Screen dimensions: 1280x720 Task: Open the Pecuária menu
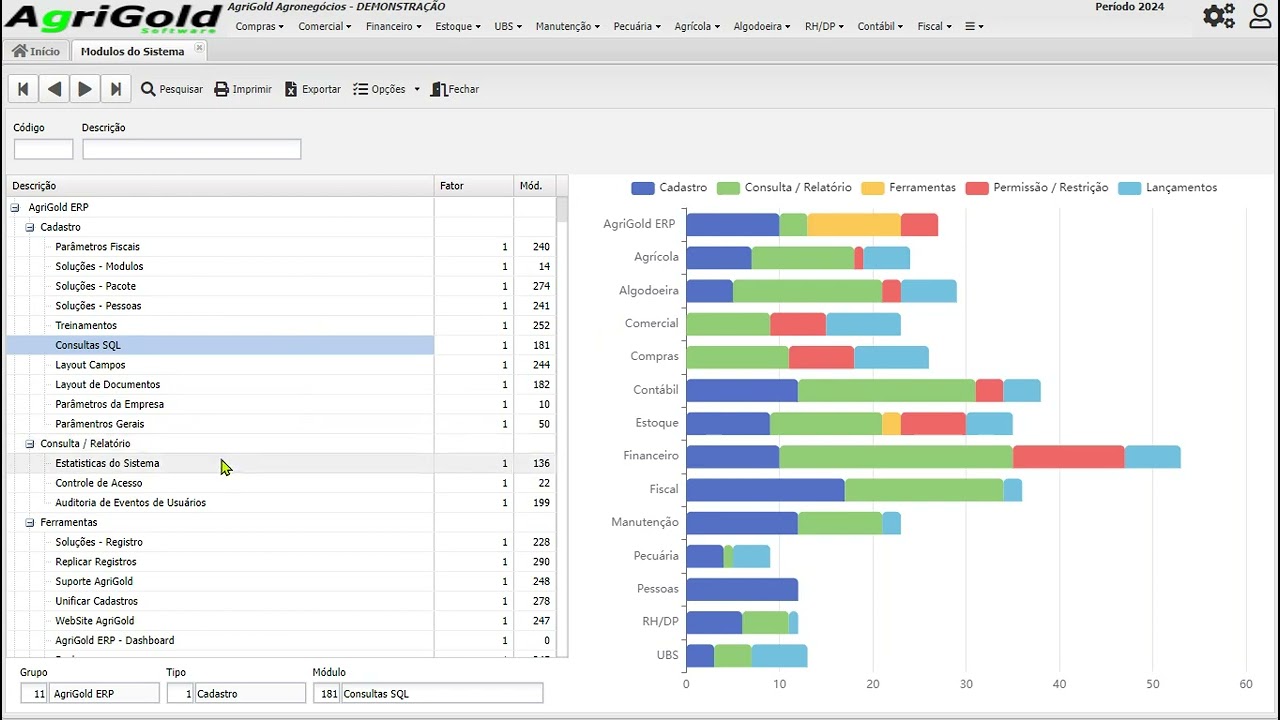(637, 26)
